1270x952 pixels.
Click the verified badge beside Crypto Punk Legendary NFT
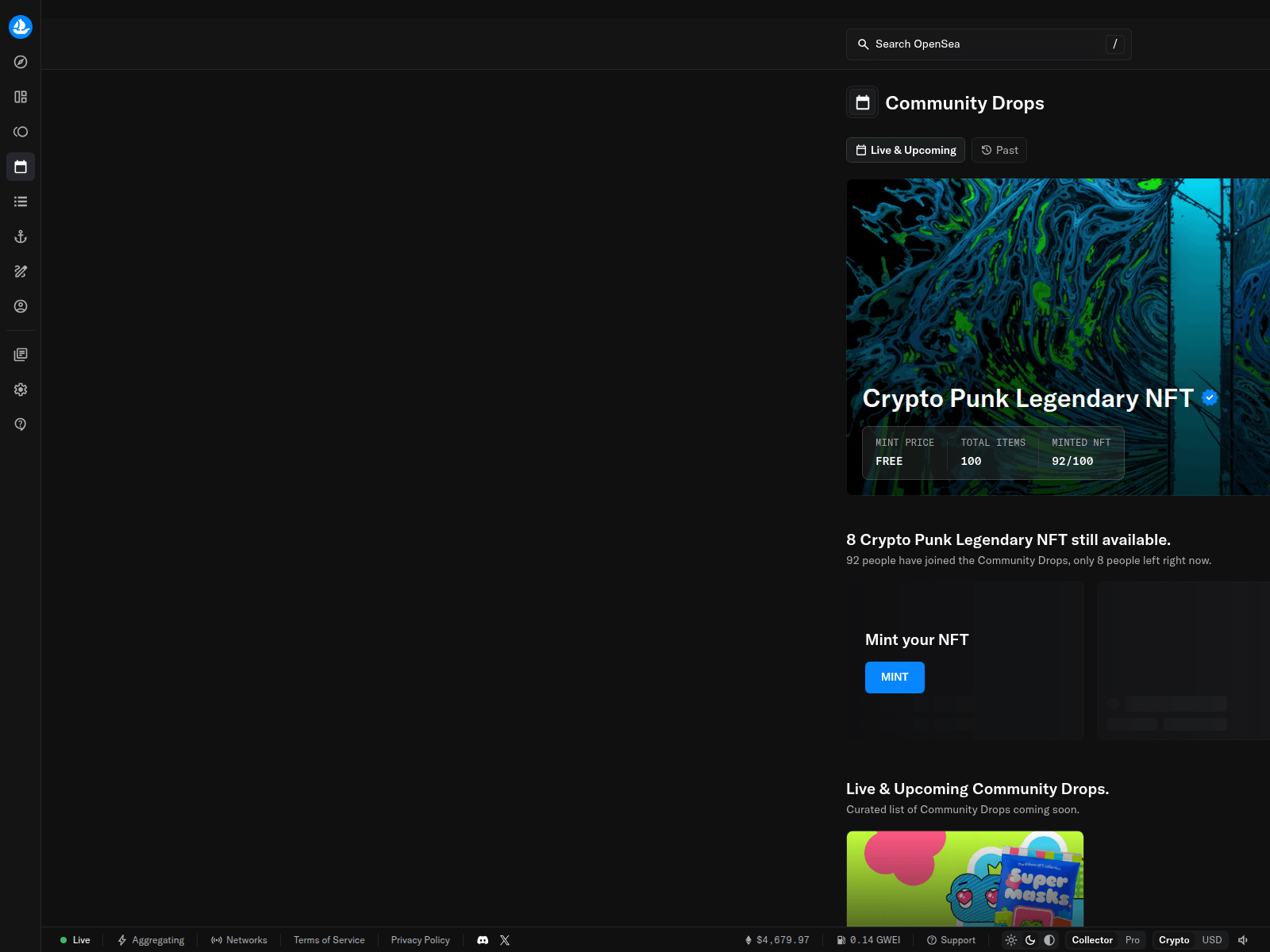click(x=1210, y=398)
